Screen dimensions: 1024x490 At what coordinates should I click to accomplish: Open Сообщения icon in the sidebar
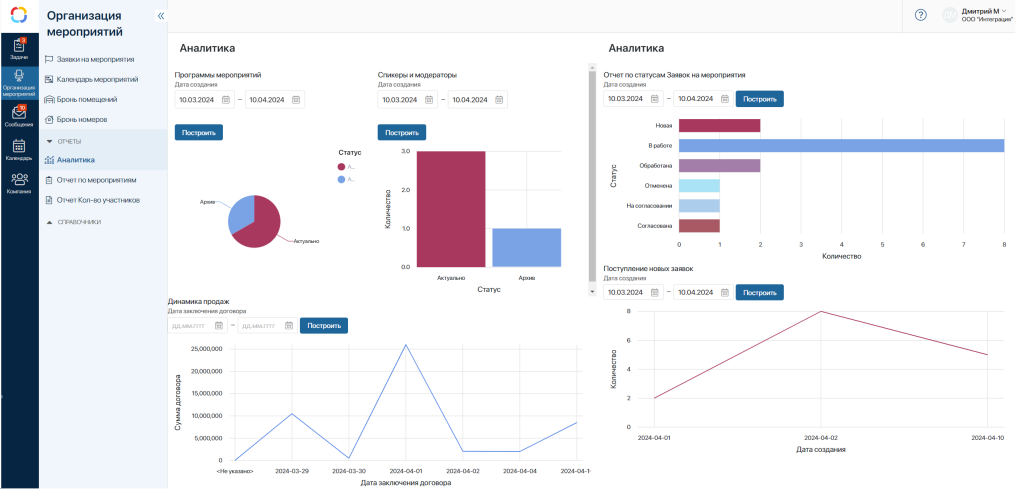19,116
